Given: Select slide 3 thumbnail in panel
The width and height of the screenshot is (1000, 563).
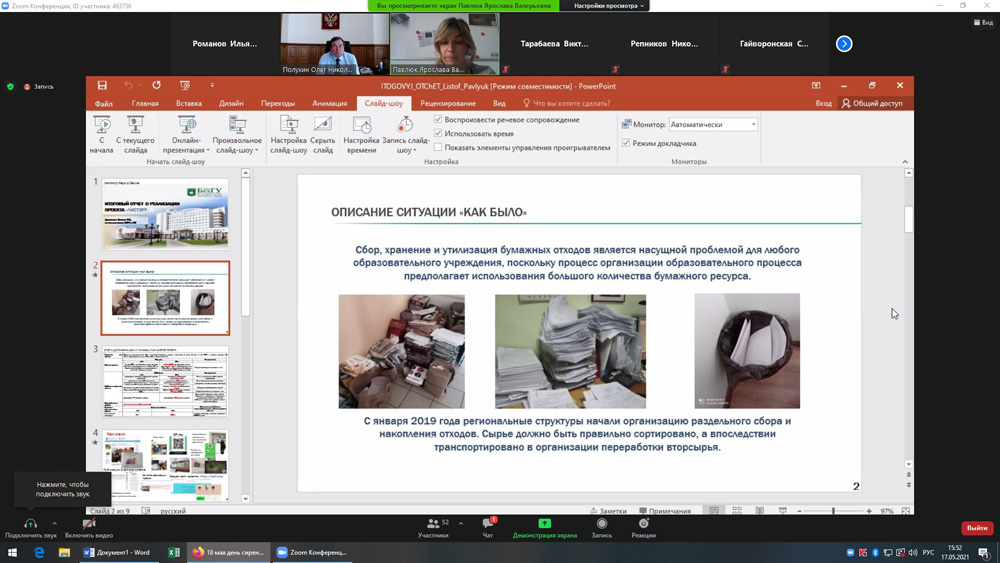Looking at the screenshot, I should [165, 381].
